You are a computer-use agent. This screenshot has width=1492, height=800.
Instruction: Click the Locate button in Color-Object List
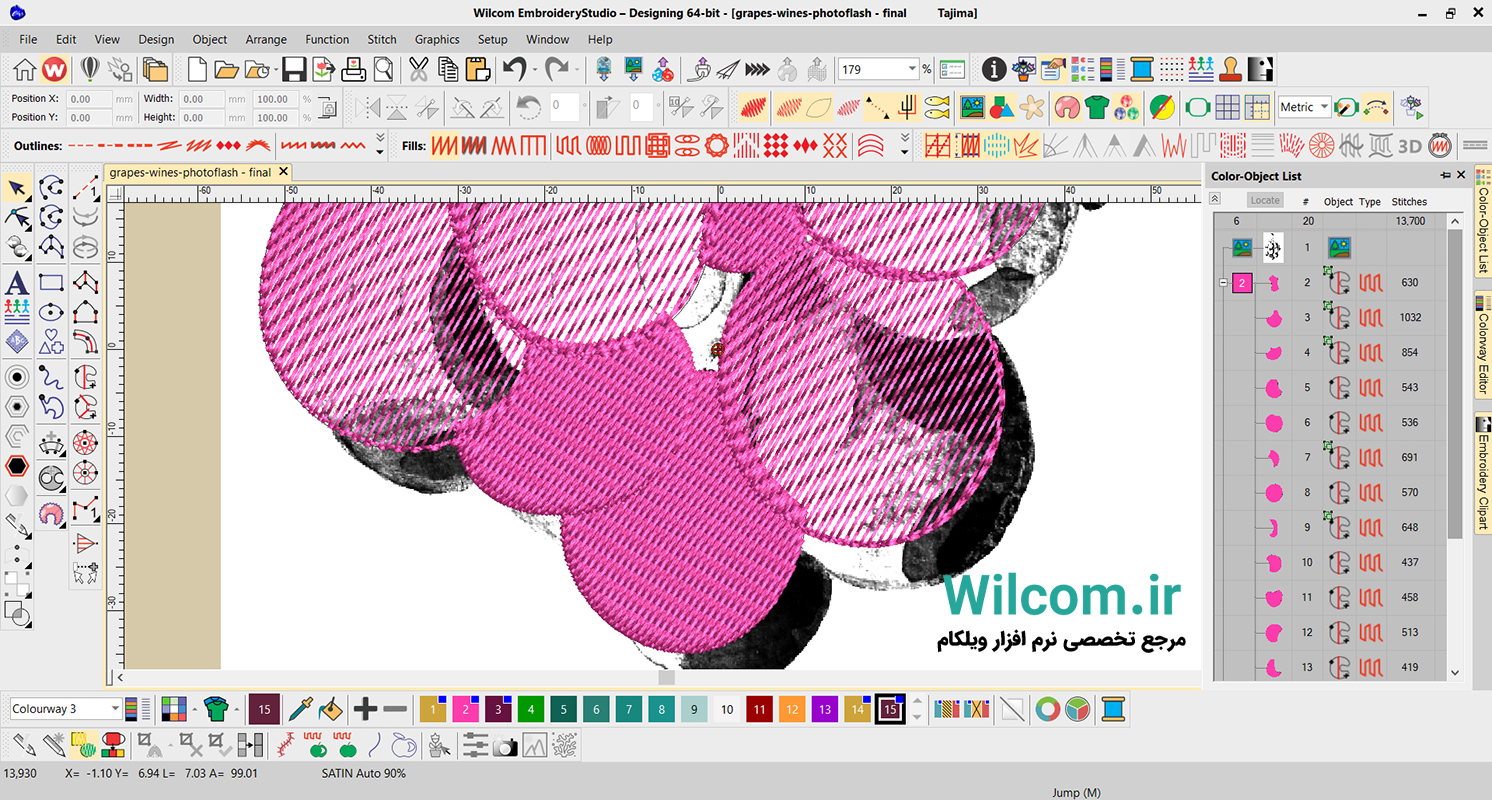pyautogui.click(x=1265, y=200)
